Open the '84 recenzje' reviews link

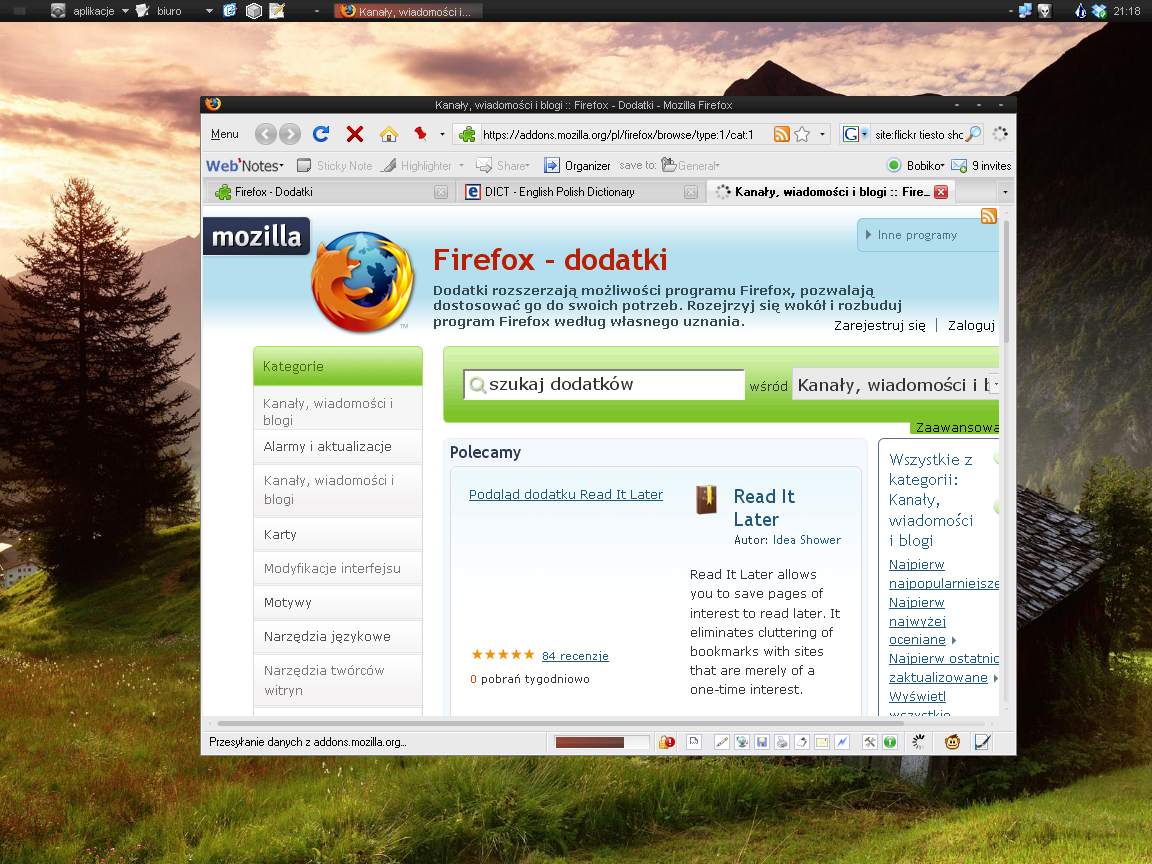[575, 656]
